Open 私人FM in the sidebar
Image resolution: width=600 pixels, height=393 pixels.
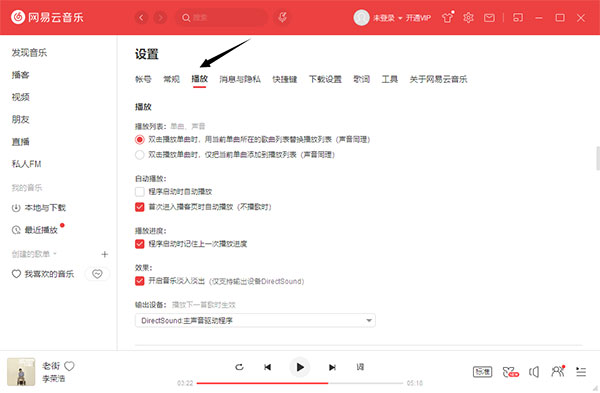(x=26, y=164)
